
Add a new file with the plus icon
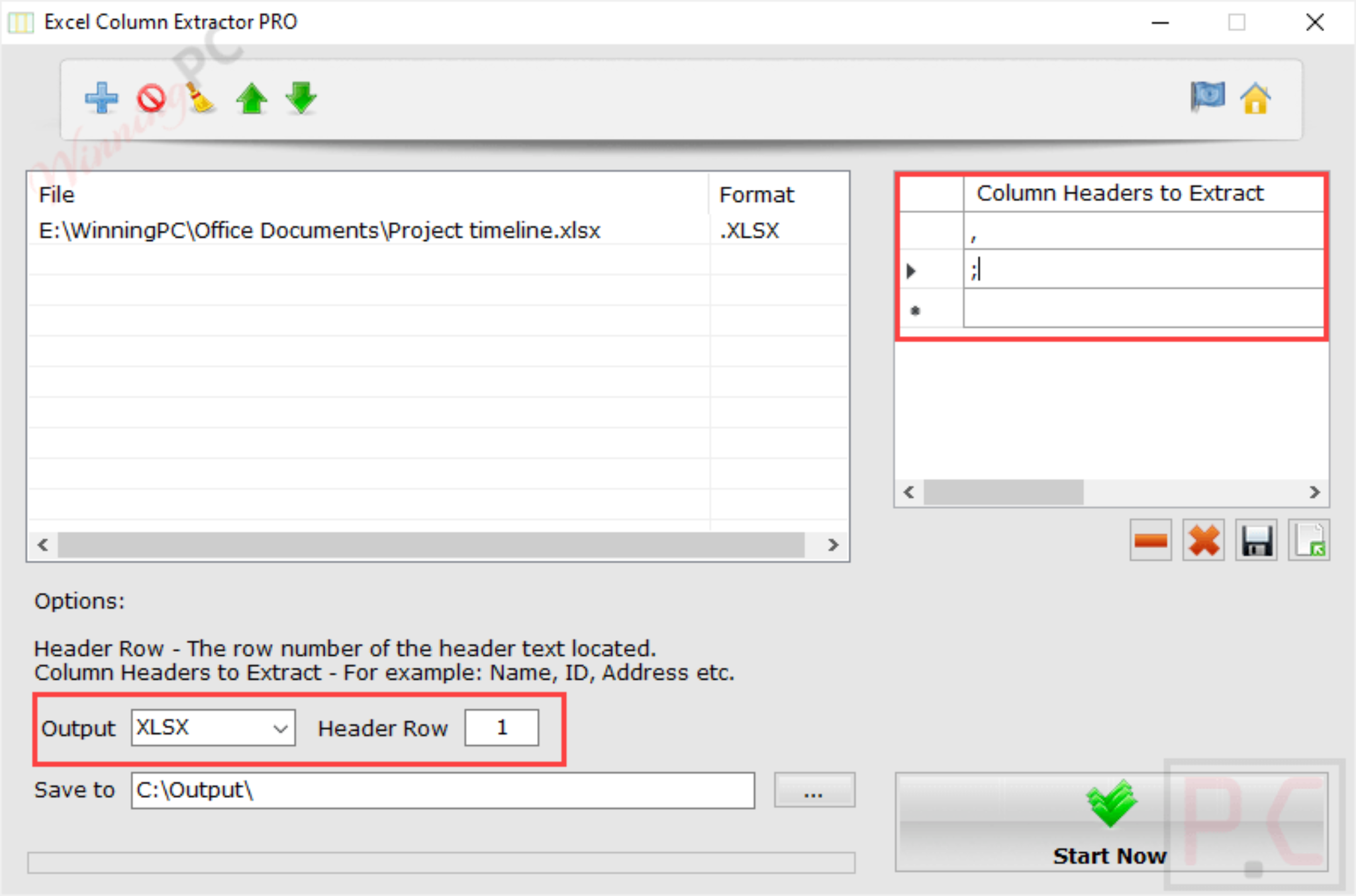(101, 99)
